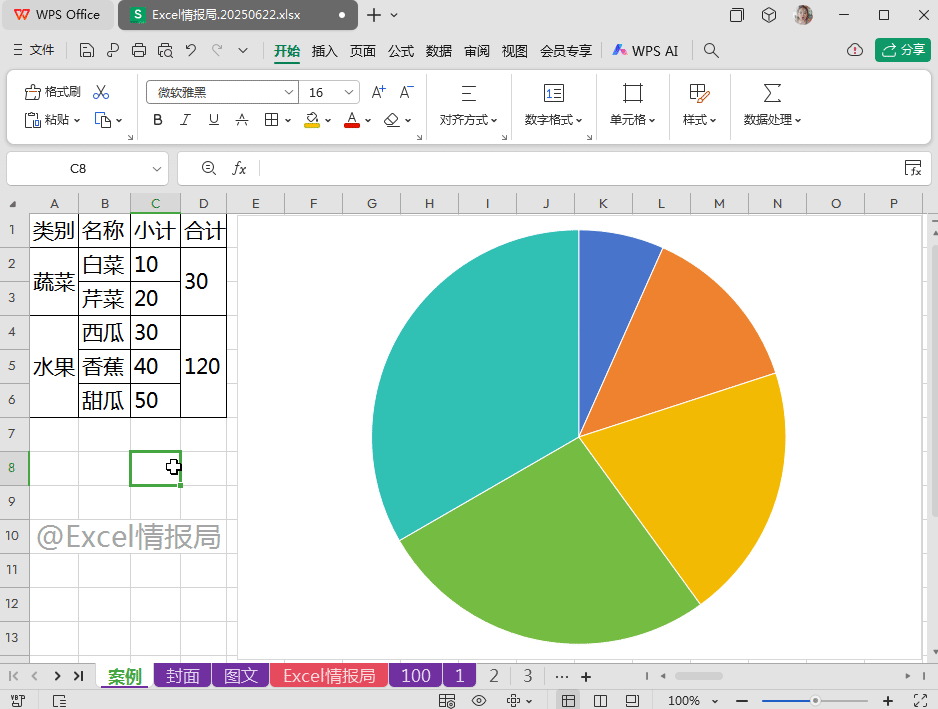Click the cut scissors icon
Screen dimensions: 938x709
tap(101, 92)
